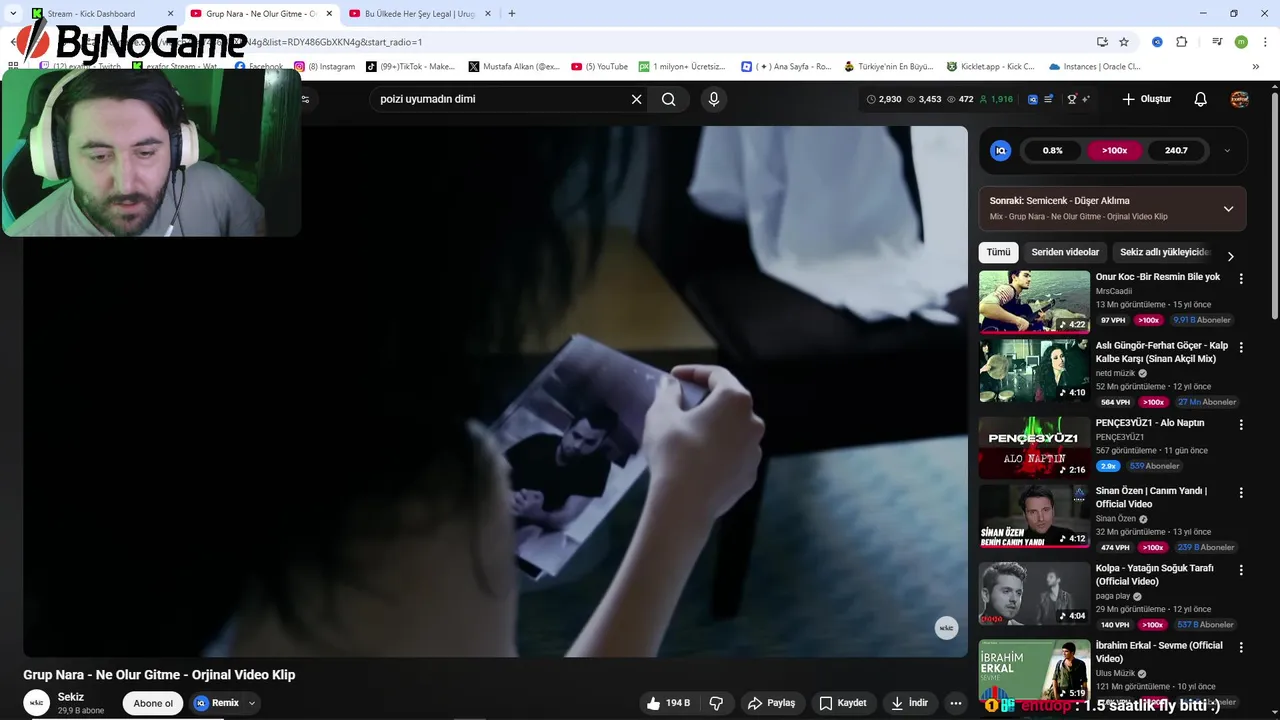The width and height of the screenshot is (1280, 720).
Task: Click the 240.7 score pill
Action: pos(1176,151)
